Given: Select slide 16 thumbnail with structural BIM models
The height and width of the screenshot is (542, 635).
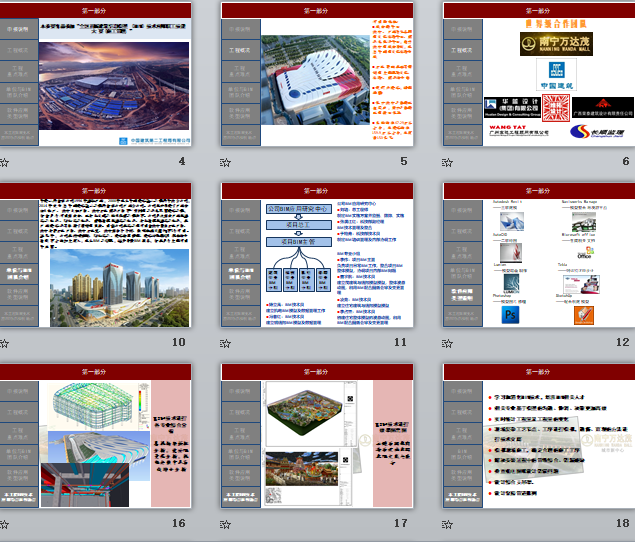Looking at the screenshot, I should [x=95, y=436].
